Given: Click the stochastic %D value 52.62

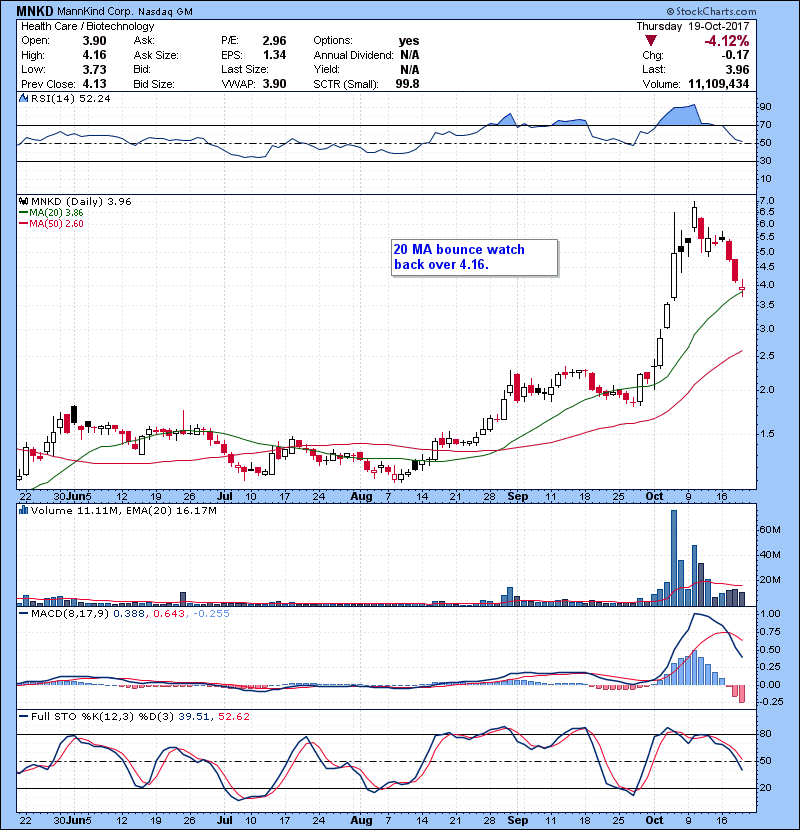Looking at the screenshot, I should point(233,716).
